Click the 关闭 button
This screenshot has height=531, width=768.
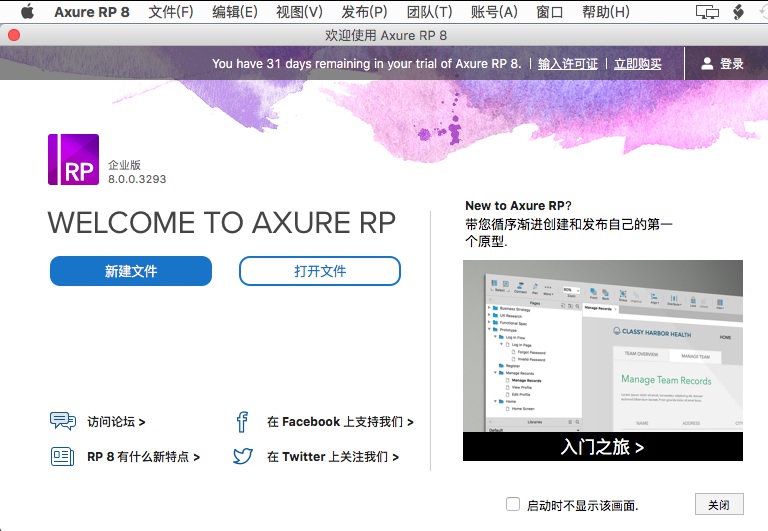pos(719,504)
